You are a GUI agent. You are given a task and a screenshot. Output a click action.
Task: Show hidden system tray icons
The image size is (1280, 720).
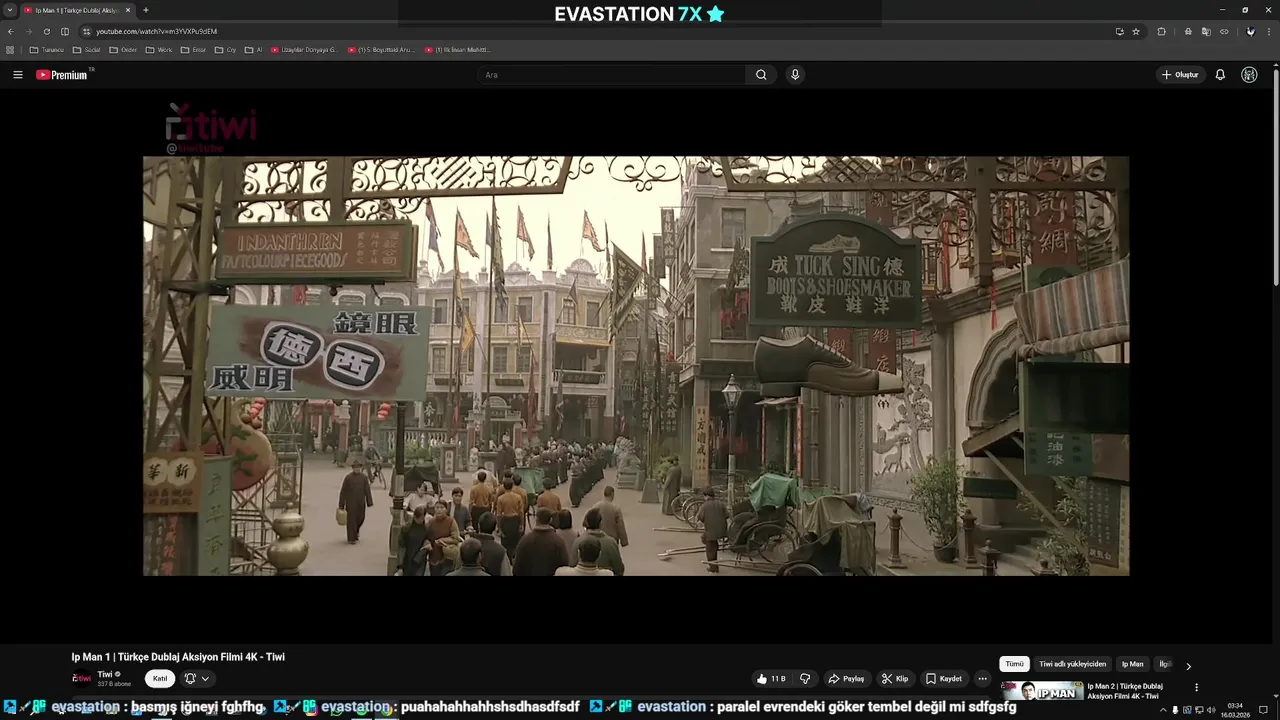coord(1162,710)
